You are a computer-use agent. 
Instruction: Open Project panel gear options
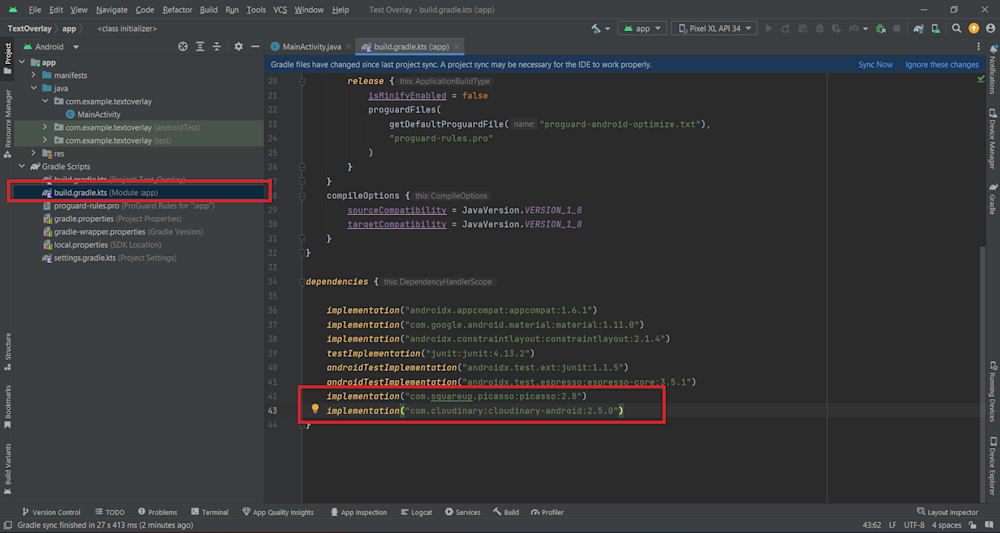pyautogui.click(x=239, y=47)
